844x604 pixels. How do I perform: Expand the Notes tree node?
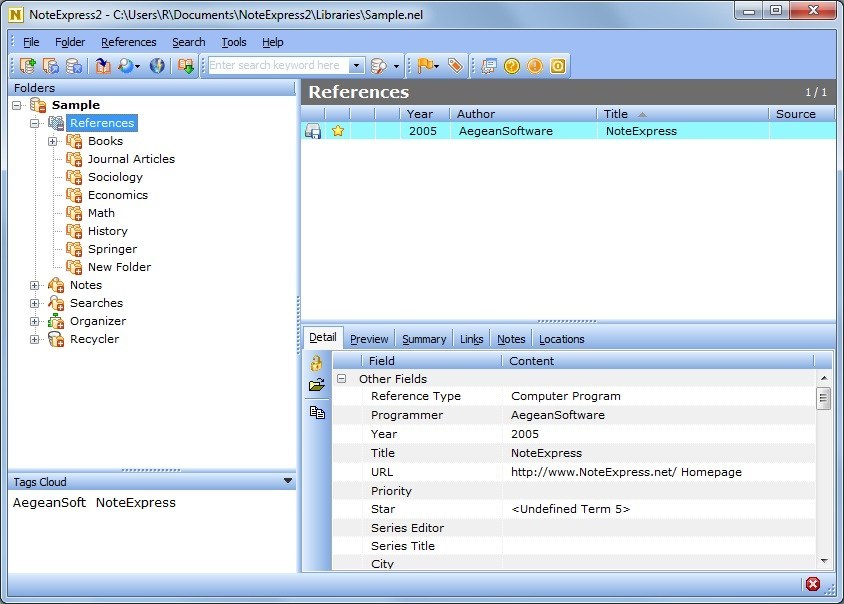pos(35,285)
